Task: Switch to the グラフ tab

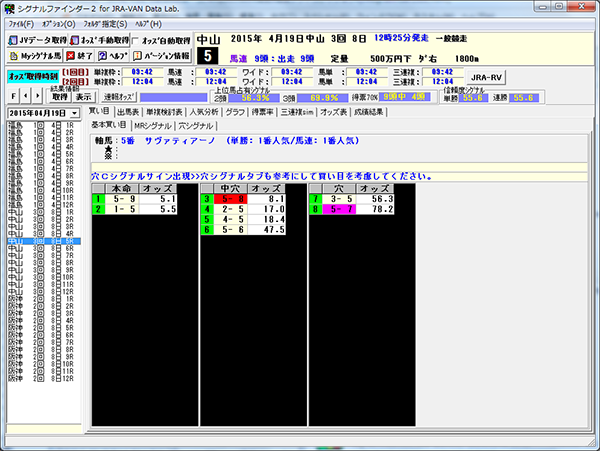Action: coord(235,112)
